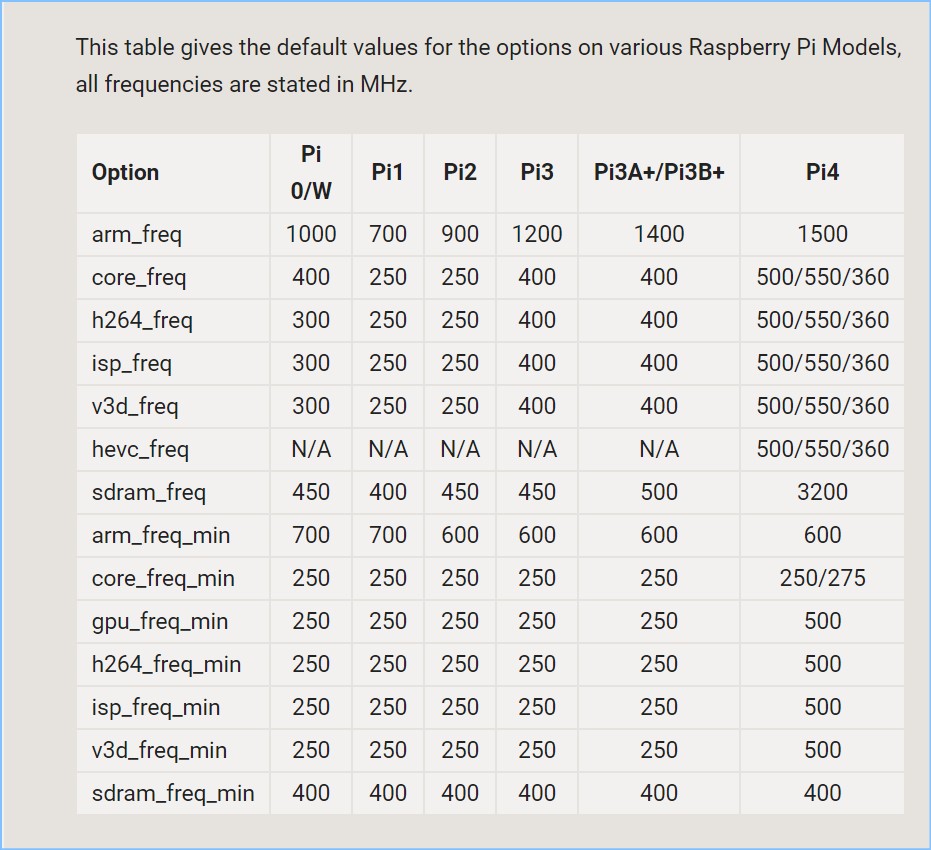The image size is (931, 850).
Task: Click the sdram_freq_min row label
Action: coord(173,793)
